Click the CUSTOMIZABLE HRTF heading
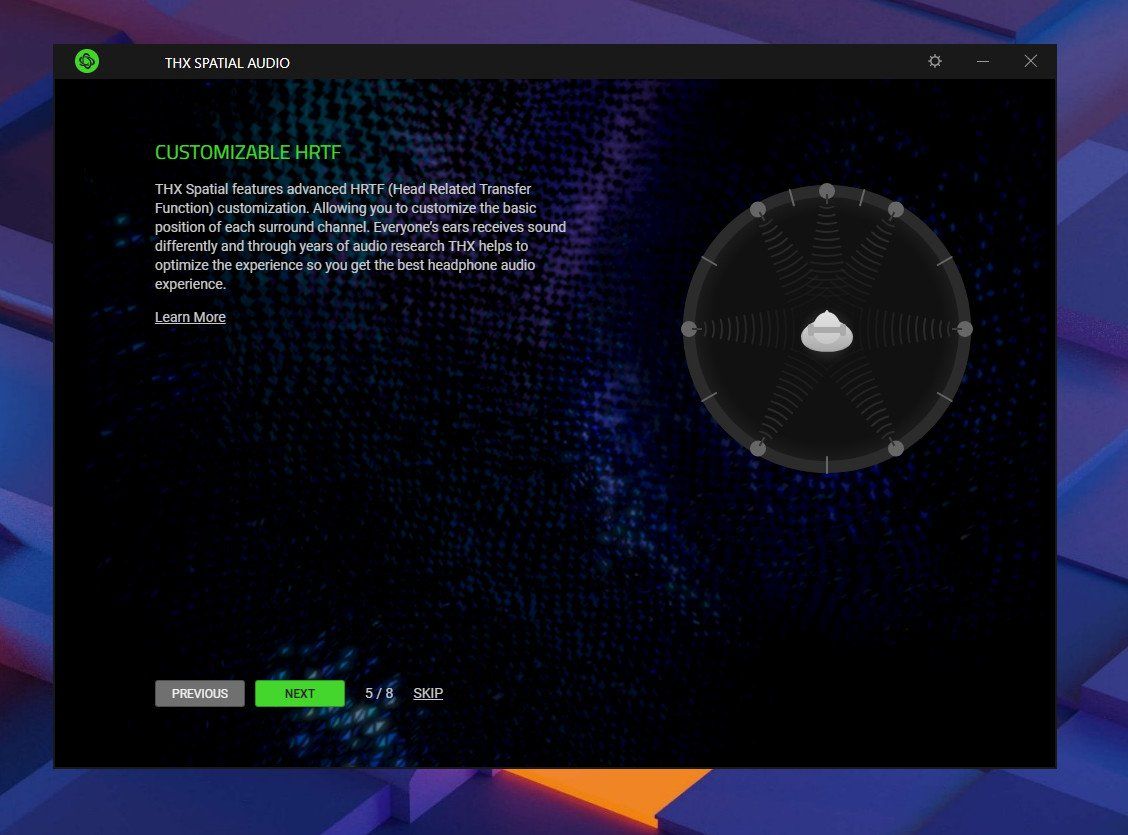This screenshot has width=1128, height=835. tap(247, 152)
